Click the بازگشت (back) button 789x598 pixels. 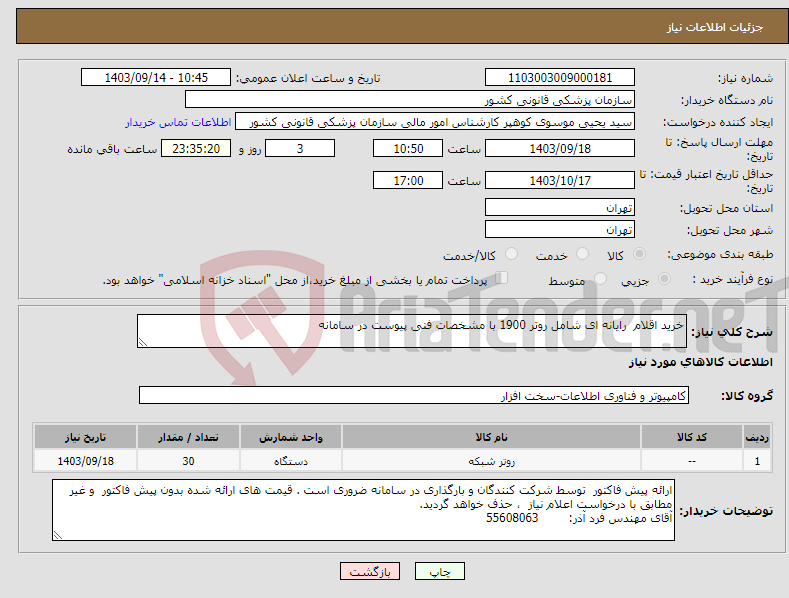(x=370, y=571)
